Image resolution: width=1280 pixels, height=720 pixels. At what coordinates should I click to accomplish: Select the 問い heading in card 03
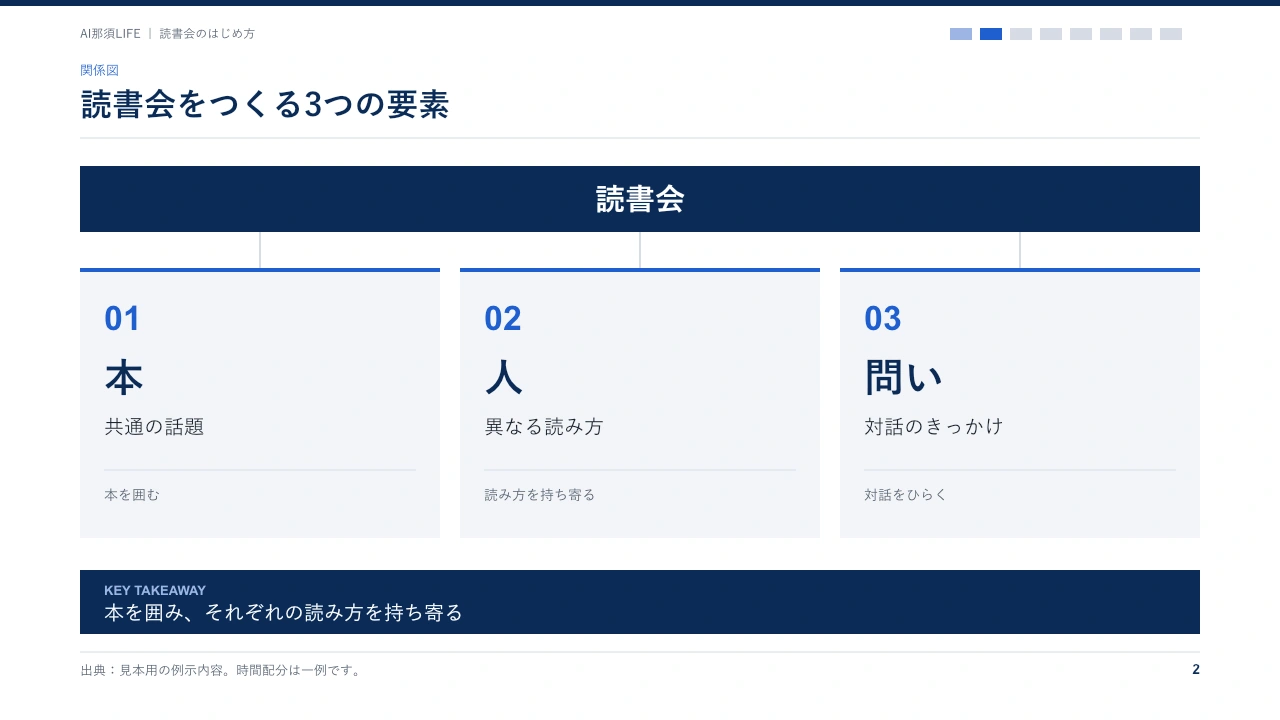904,378
